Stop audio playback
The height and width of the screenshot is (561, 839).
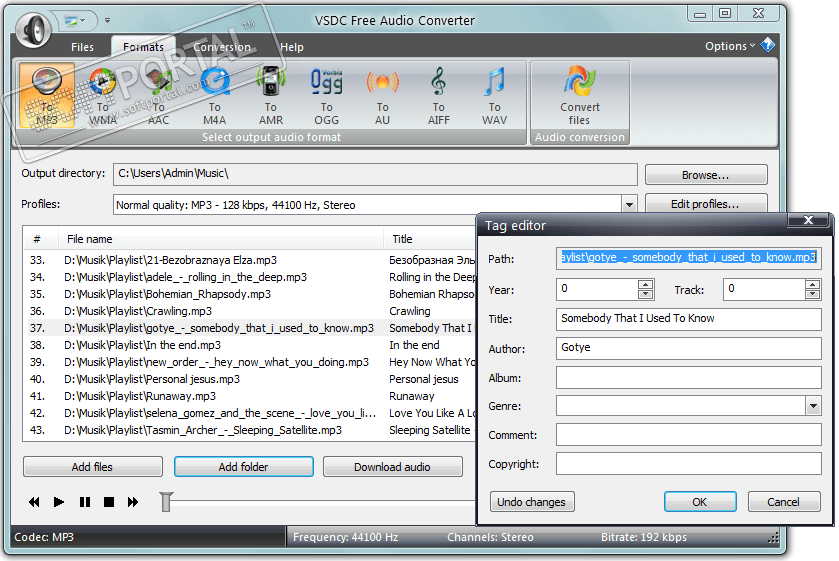pos(109,502)
